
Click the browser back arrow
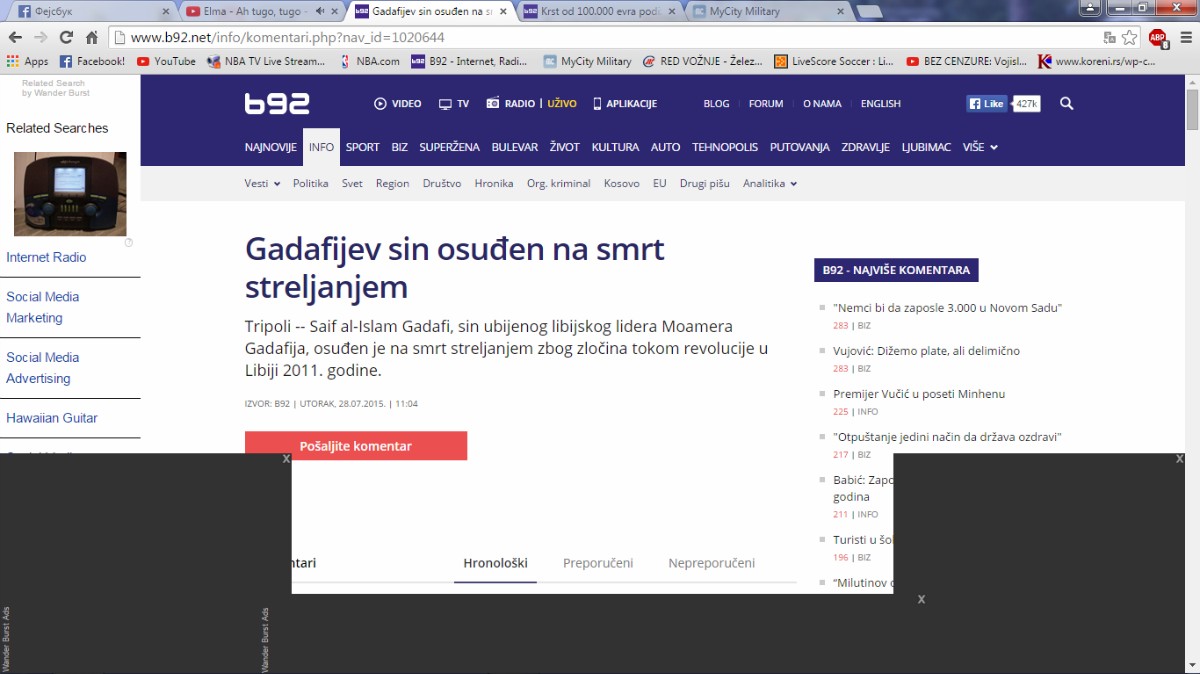[x=15, y=37]
